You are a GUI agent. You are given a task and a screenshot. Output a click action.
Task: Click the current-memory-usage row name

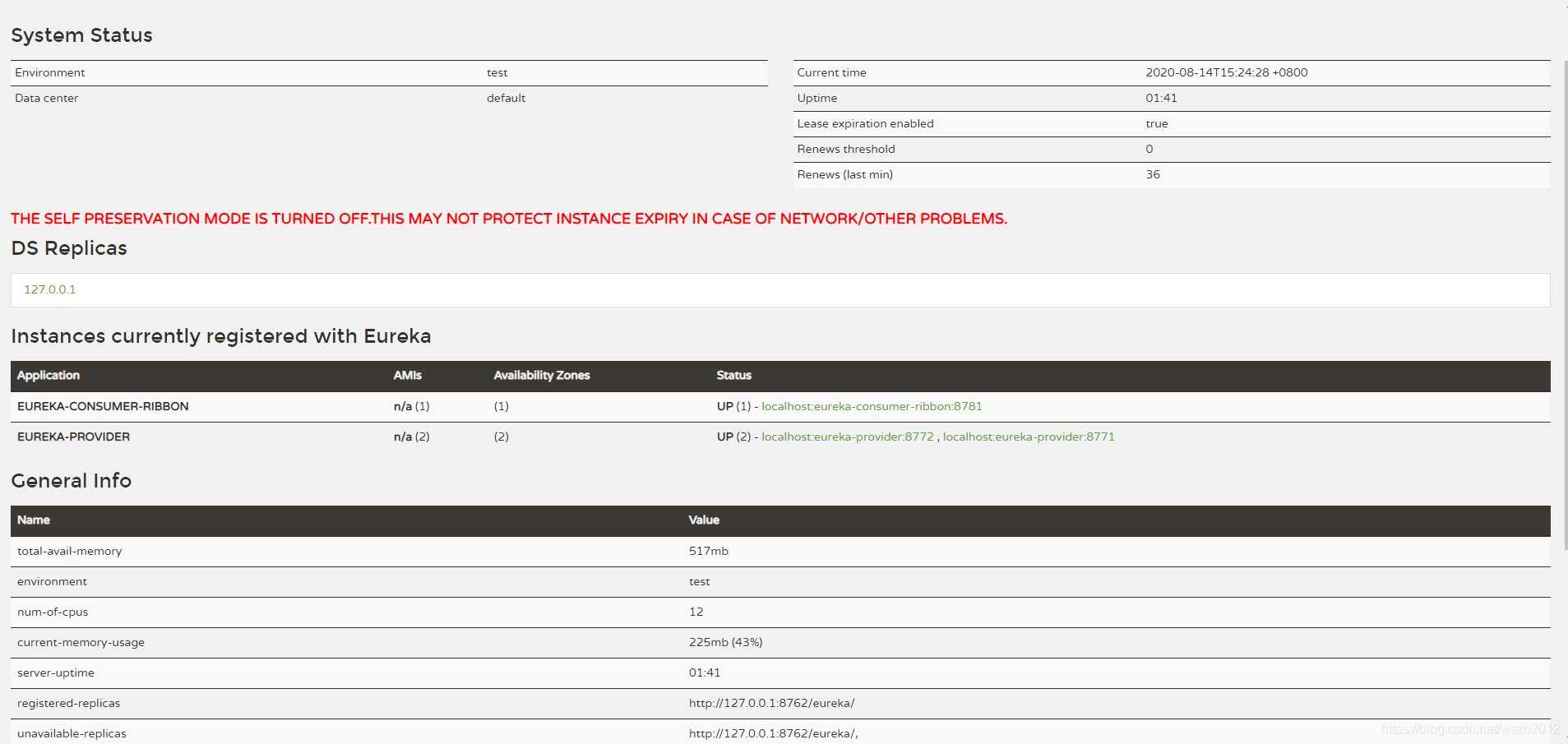81,642
